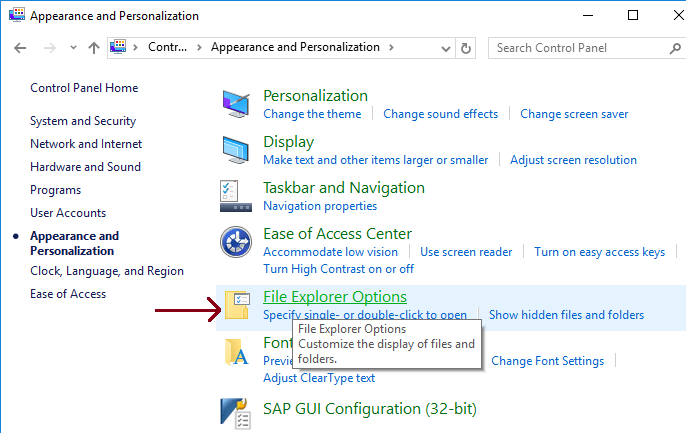
Task: Expand chevron before Contr... breadcrumb
Action: click(135, 47)
